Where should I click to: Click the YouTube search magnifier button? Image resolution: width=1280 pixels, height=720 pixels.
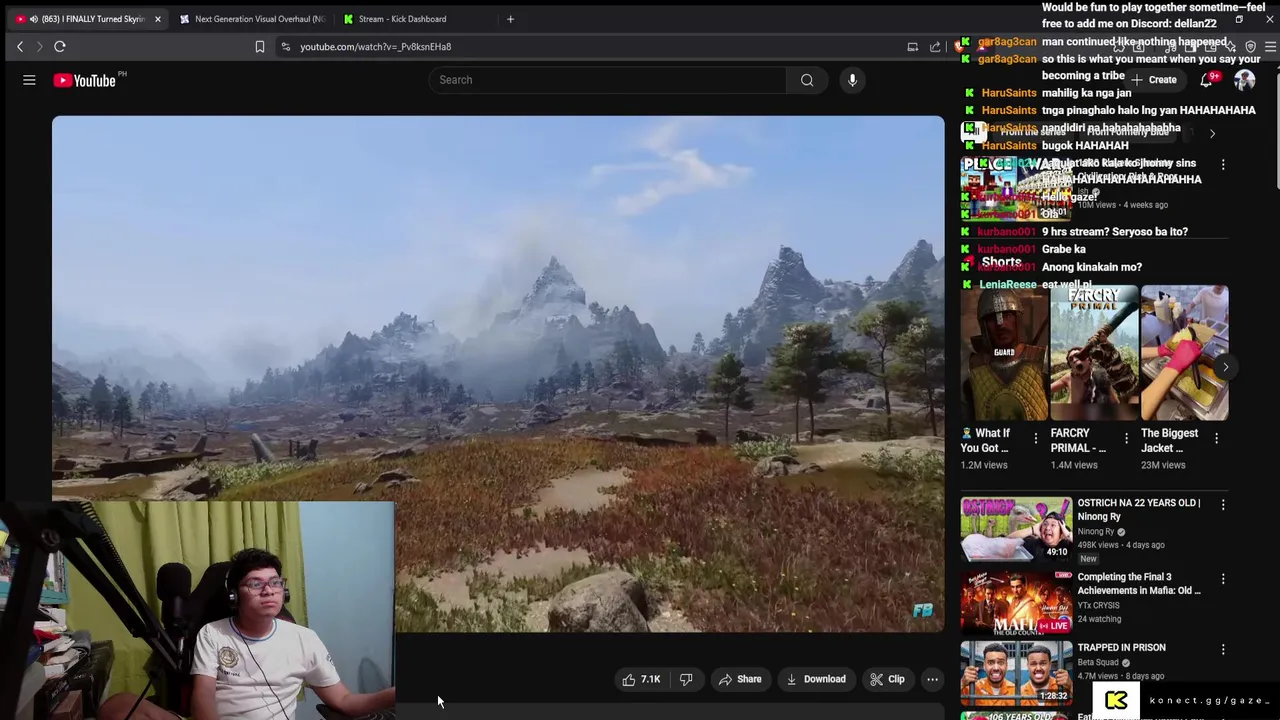[x=807, y=80]
